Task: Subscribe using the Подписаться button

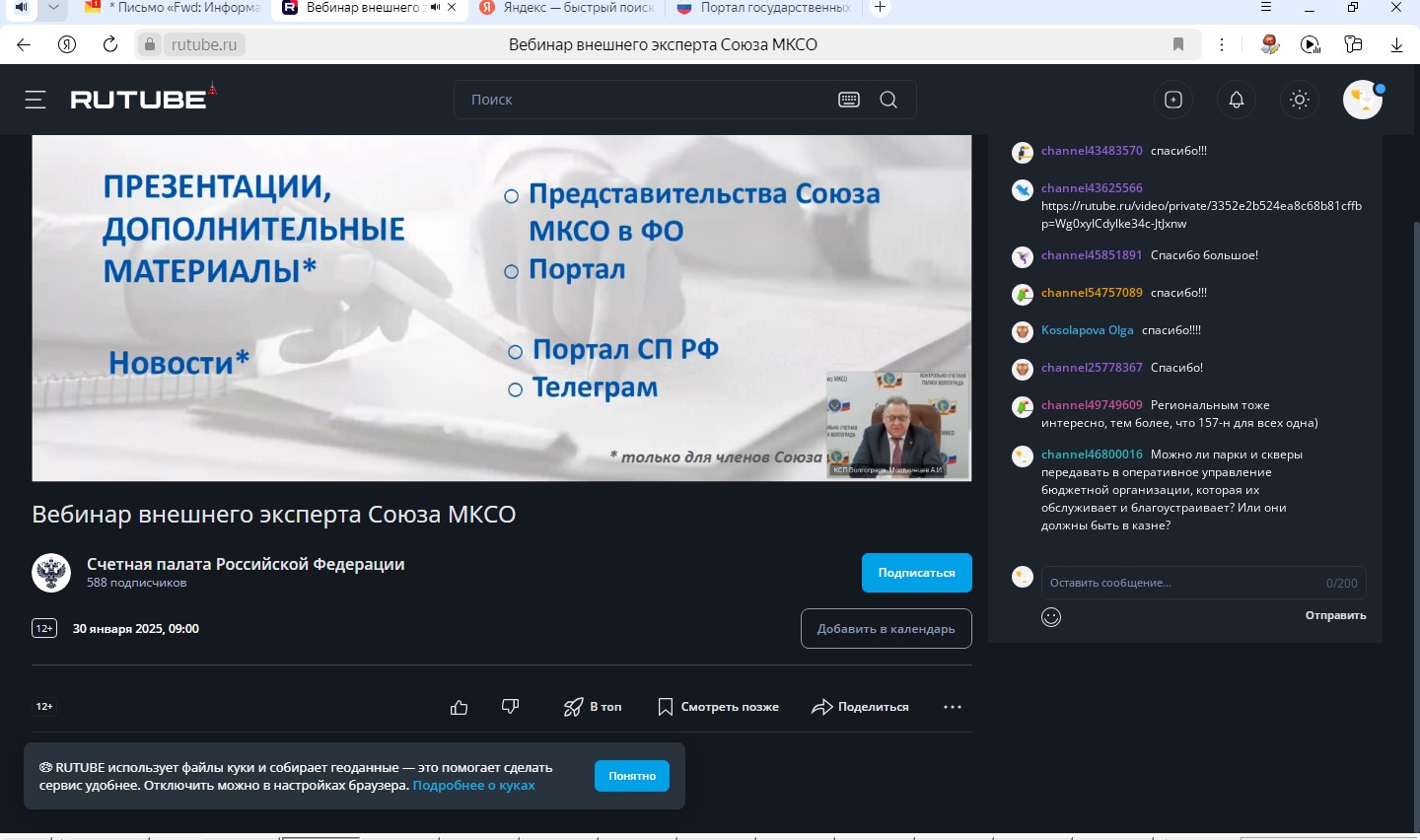Action: coord(917,573)
